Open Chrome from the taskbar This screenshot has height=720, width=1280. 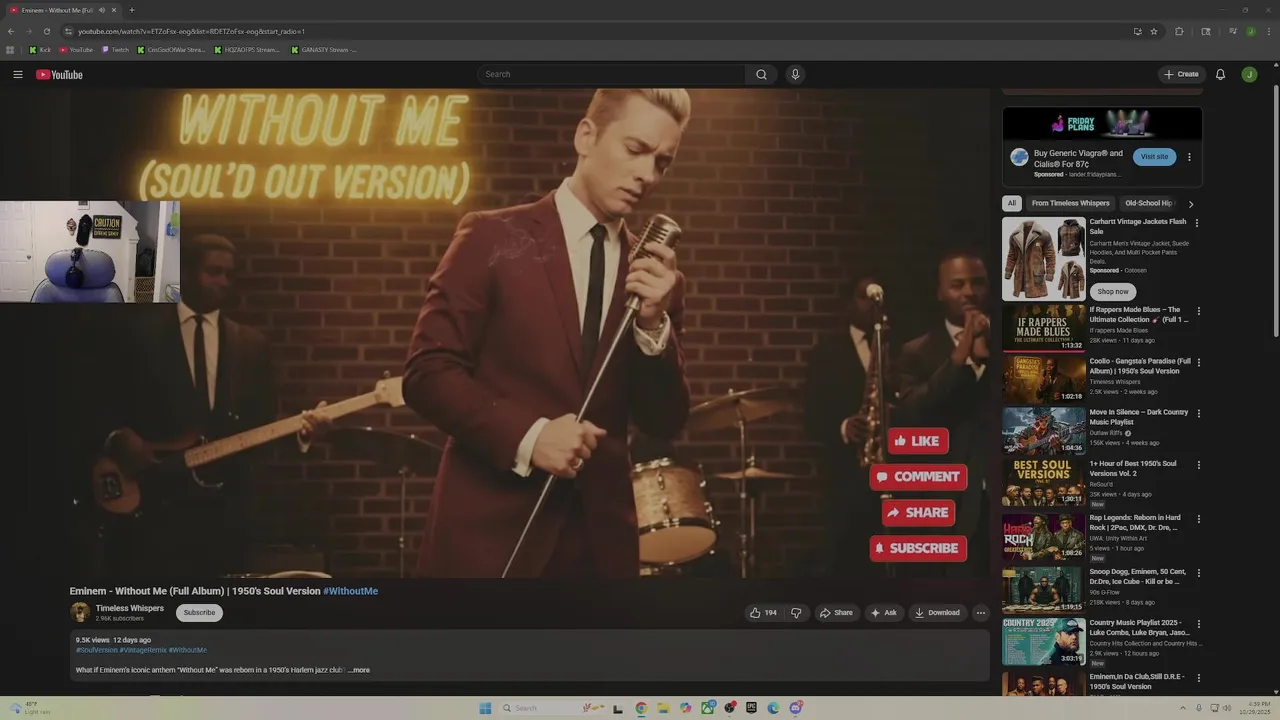click(641, 708)
